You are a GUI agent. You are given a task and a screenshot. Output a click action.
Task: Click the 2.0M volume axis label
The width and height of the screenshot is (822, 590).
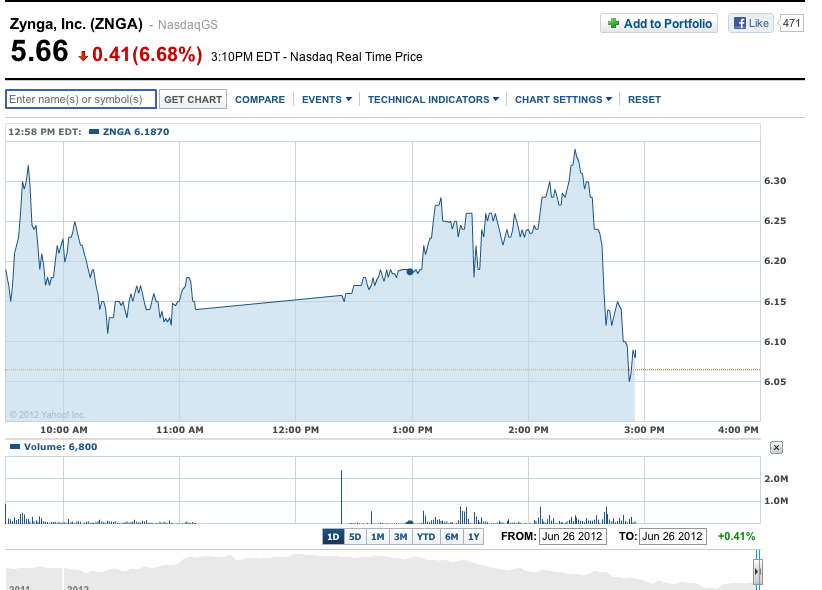coord(776,479)
